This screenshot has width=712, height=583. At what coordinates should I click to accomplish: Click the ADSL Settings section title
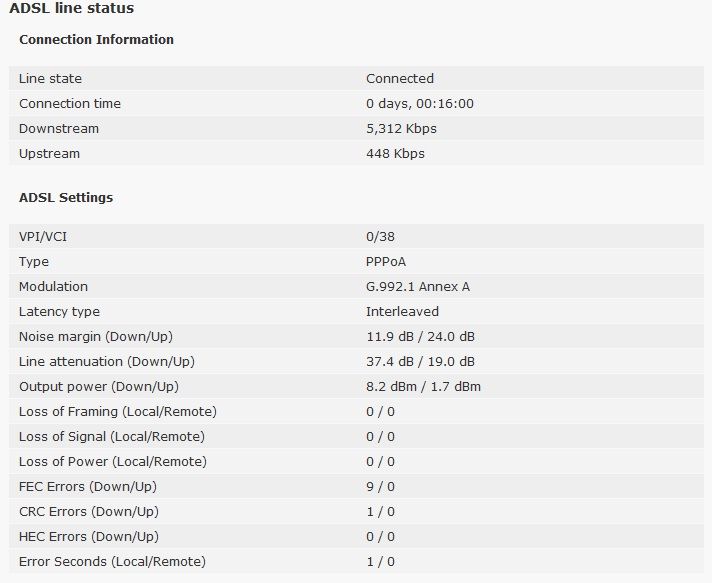click(x=66, y=198)
